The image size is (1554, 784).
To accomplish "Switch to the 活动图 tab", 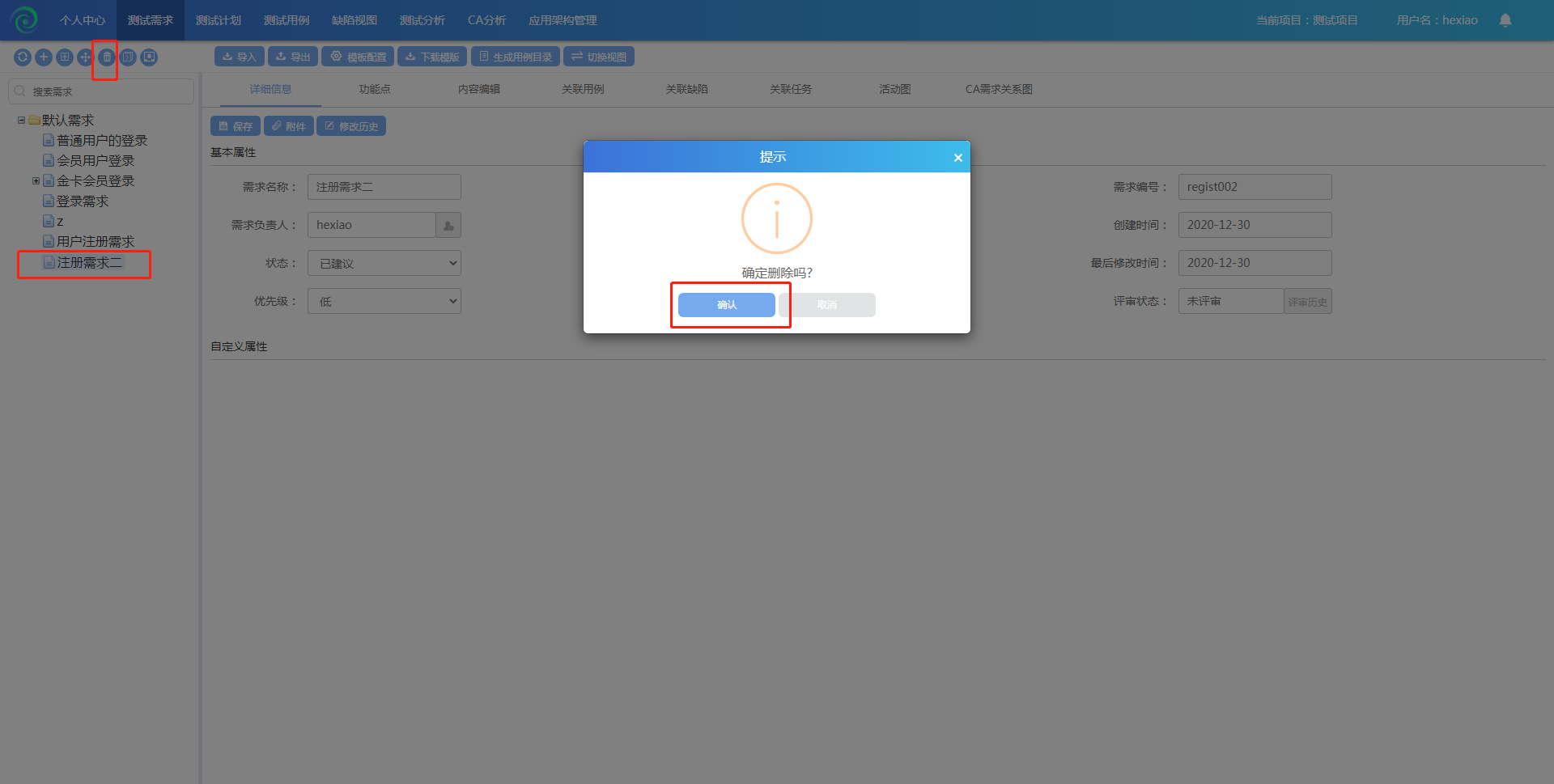I will pos(895,89).
